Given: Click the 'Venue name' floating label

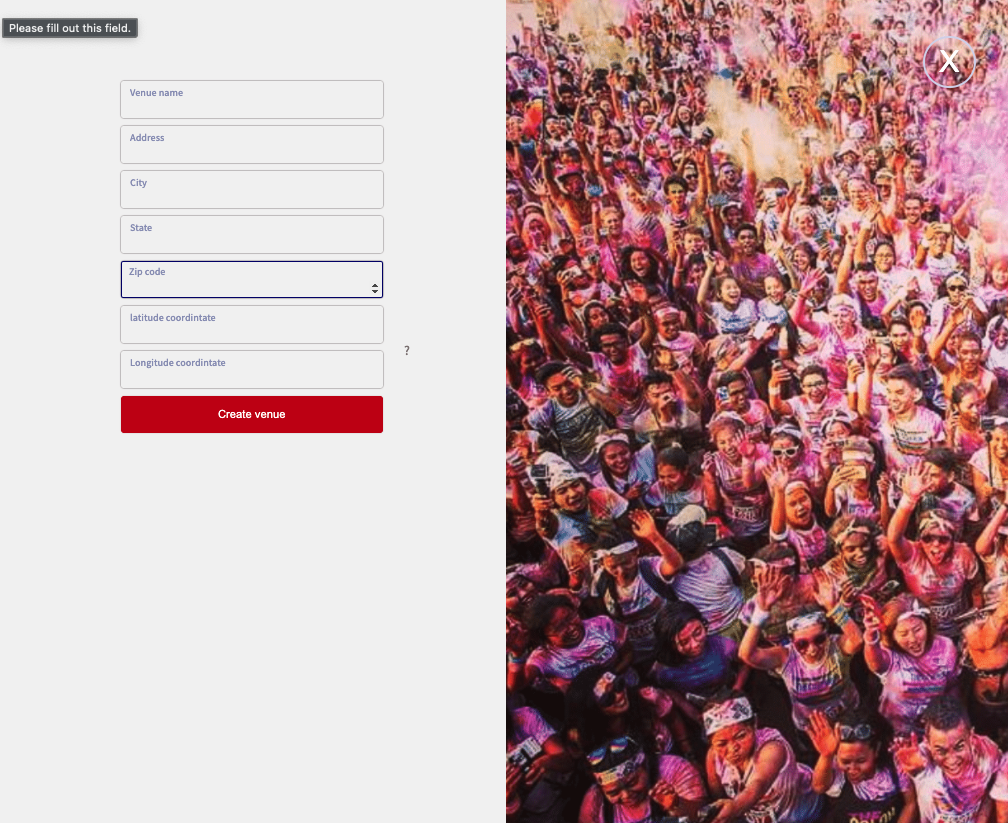Looking at the screenshot, I should (x=156, y=93).
